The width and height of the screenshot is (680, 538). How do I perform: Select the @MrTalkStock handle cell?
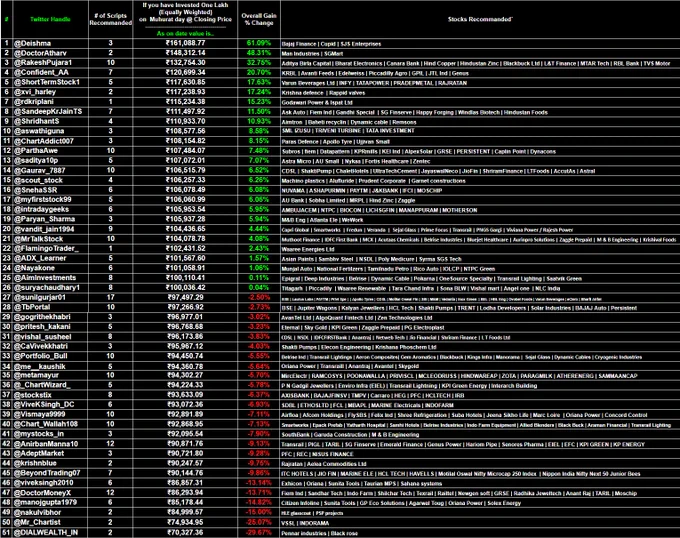[50, 239]
